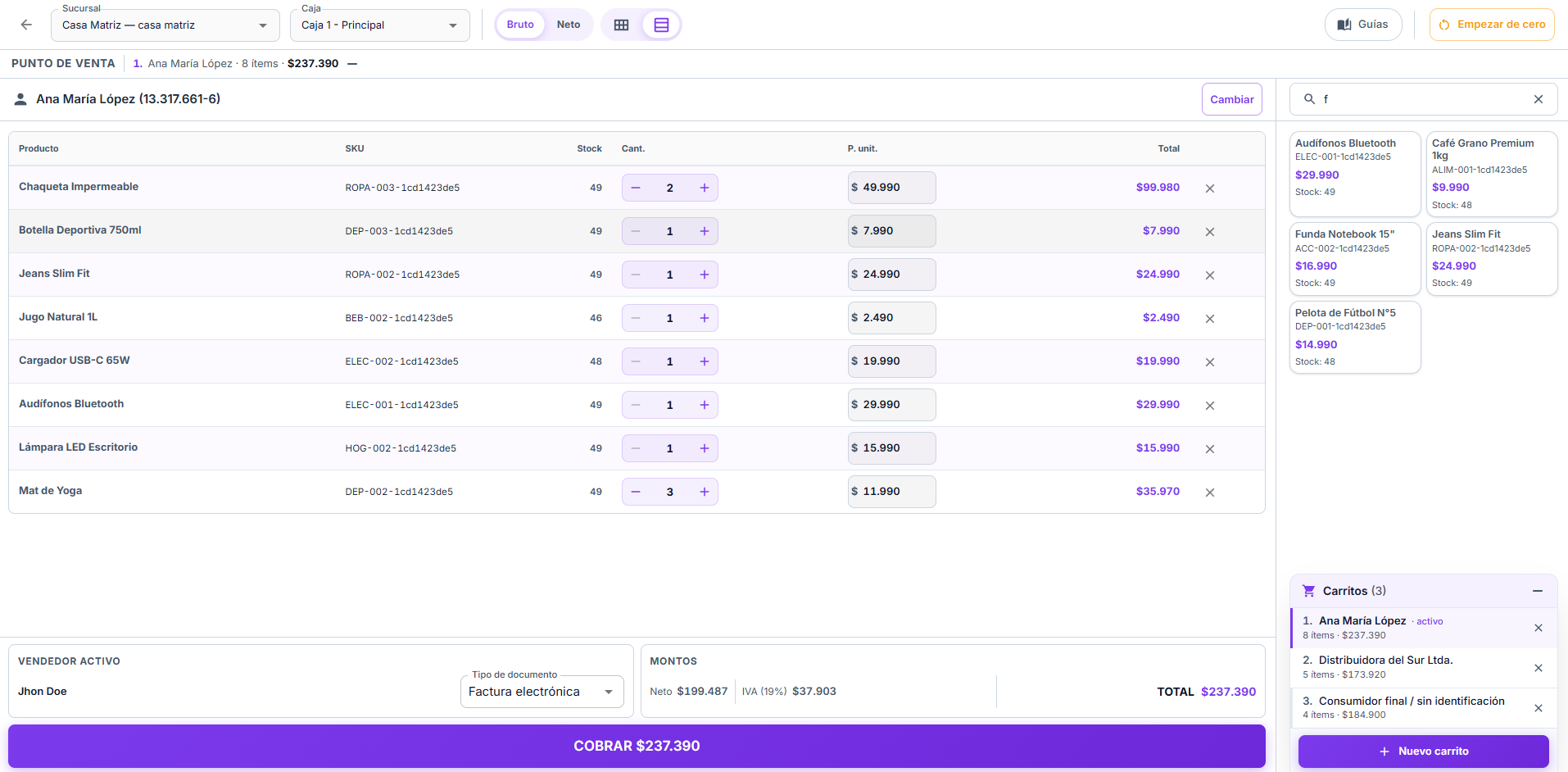Remove Jugo Natural 1L from cart
Viewport: 1568px width, 772px height.
coord(1210,319)
